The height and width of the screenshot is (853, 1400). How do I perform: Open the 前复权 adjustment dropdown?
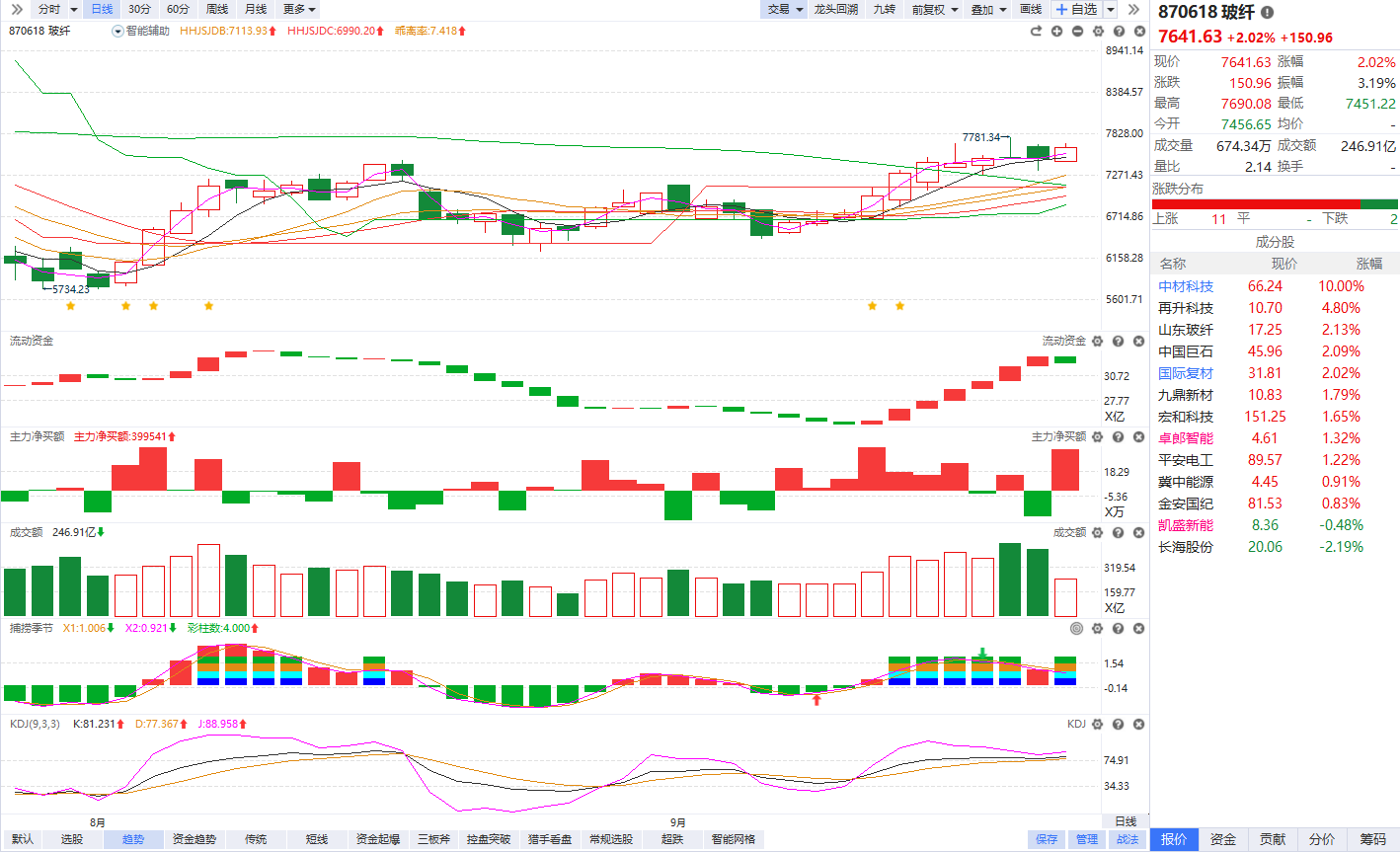[x=934, y=9]
